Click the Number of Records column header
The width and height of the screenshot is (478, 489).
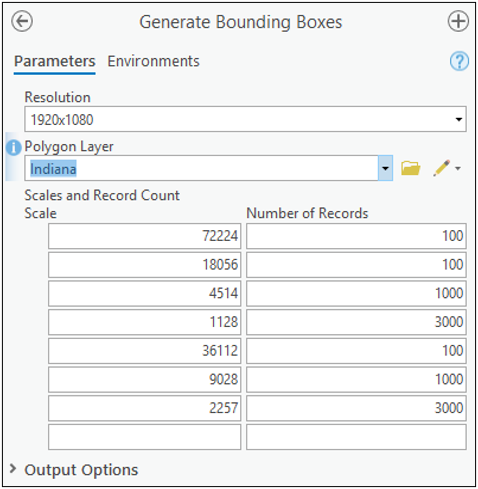coord(307,213)
